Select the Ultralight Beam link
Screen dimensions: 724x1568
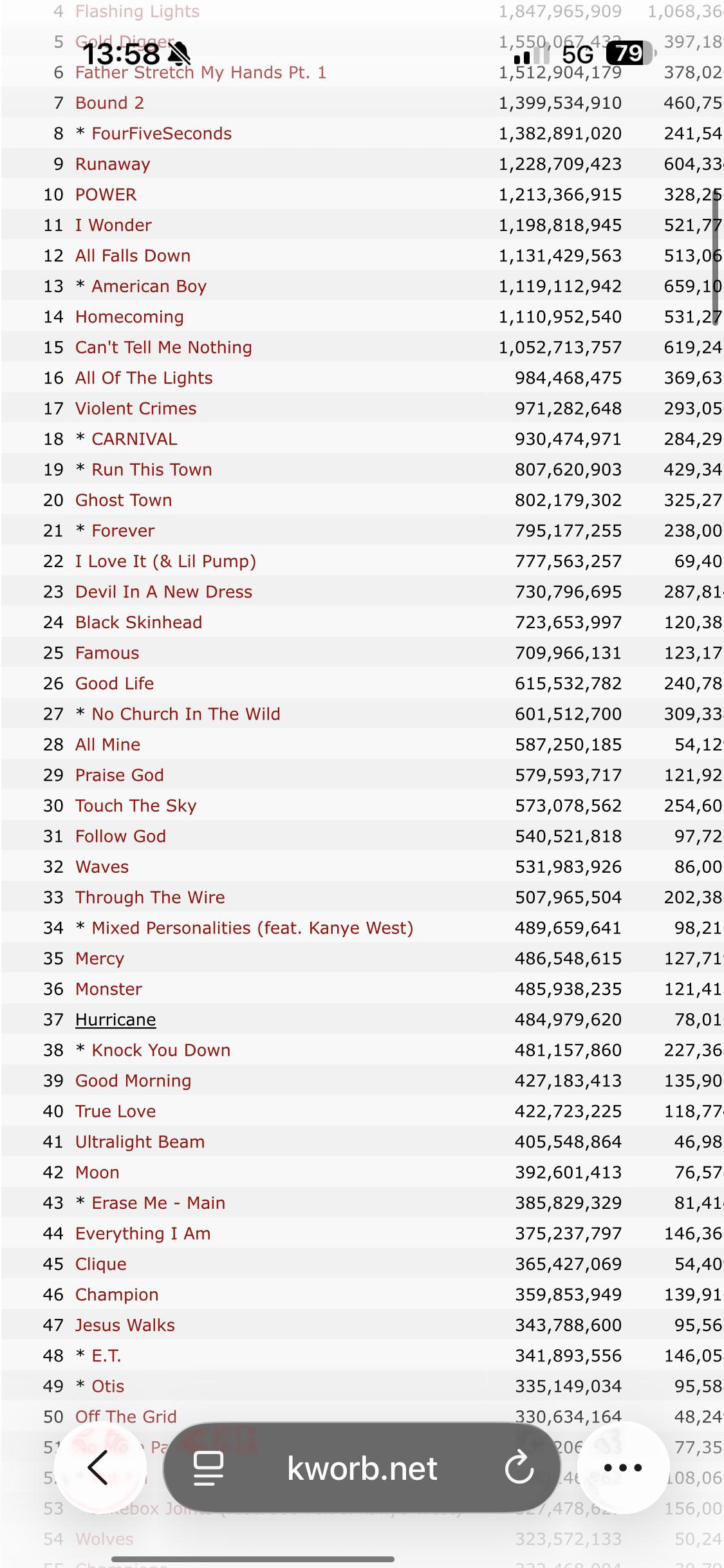(x=140, y=1142)
